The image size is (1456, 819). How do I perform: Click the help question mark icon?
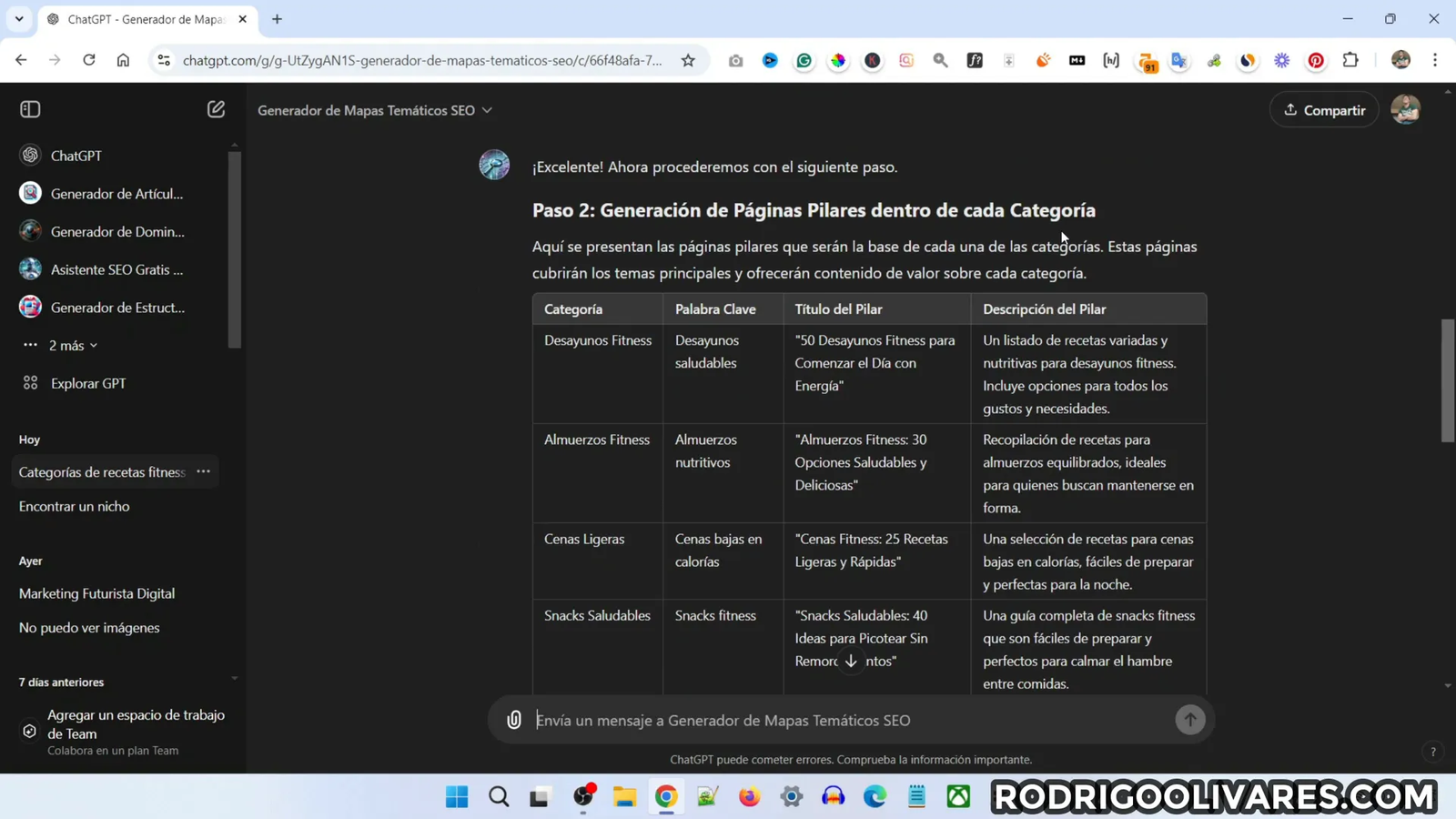[x=1433, y=752]
